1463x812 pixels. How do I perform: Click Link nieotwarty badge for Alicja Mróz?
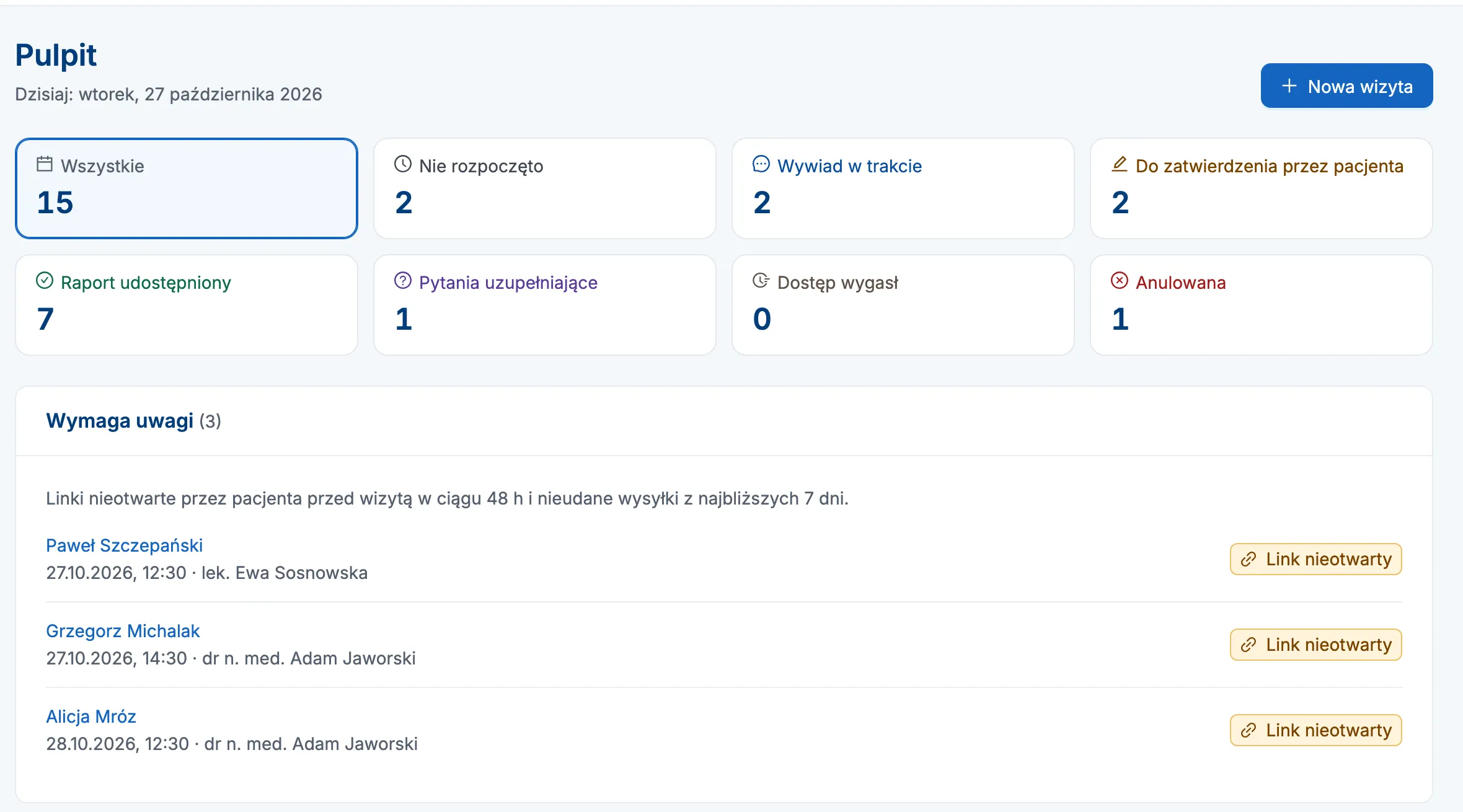pyautogui.click(x=1316, y=730)
